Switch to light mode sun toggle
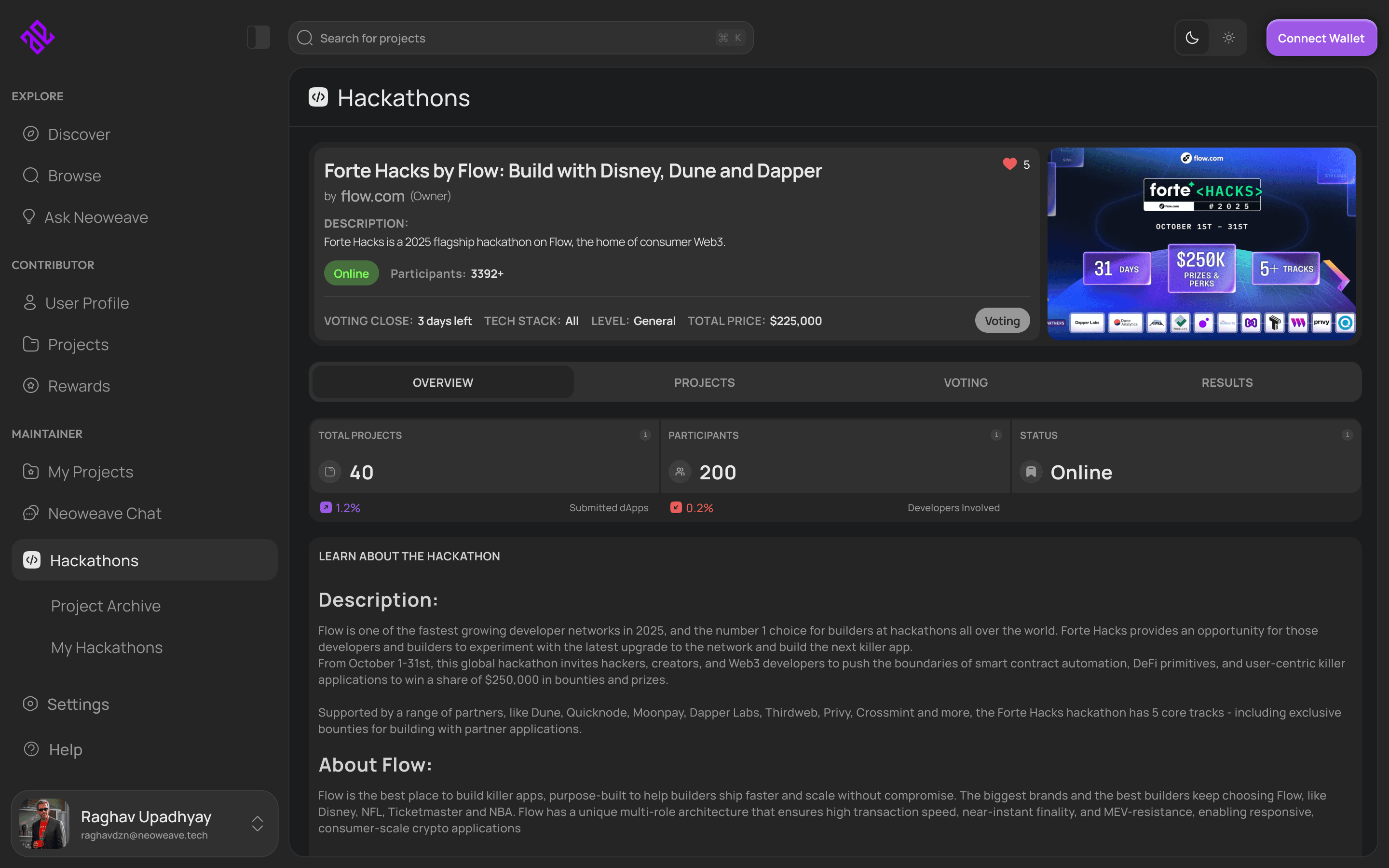Screen dimensions: 1389x868 [x=1228, y=38]
